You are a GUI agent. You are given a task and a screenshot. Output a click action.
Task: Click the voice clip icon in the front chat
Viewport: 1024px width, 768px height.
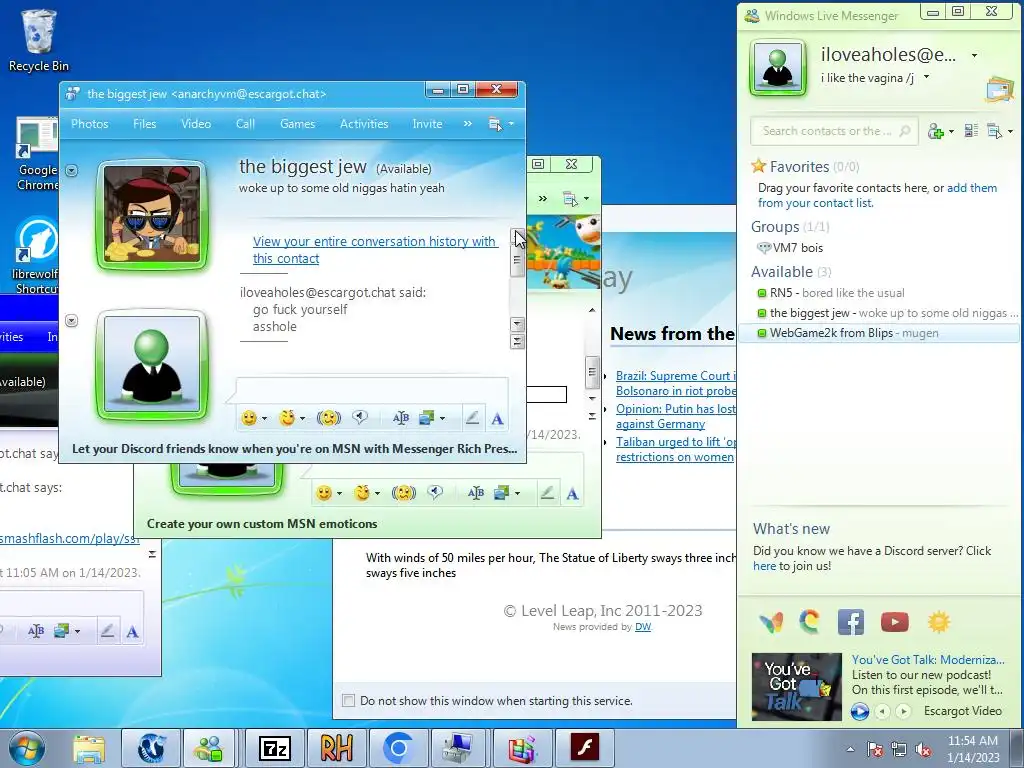point(360,418)
